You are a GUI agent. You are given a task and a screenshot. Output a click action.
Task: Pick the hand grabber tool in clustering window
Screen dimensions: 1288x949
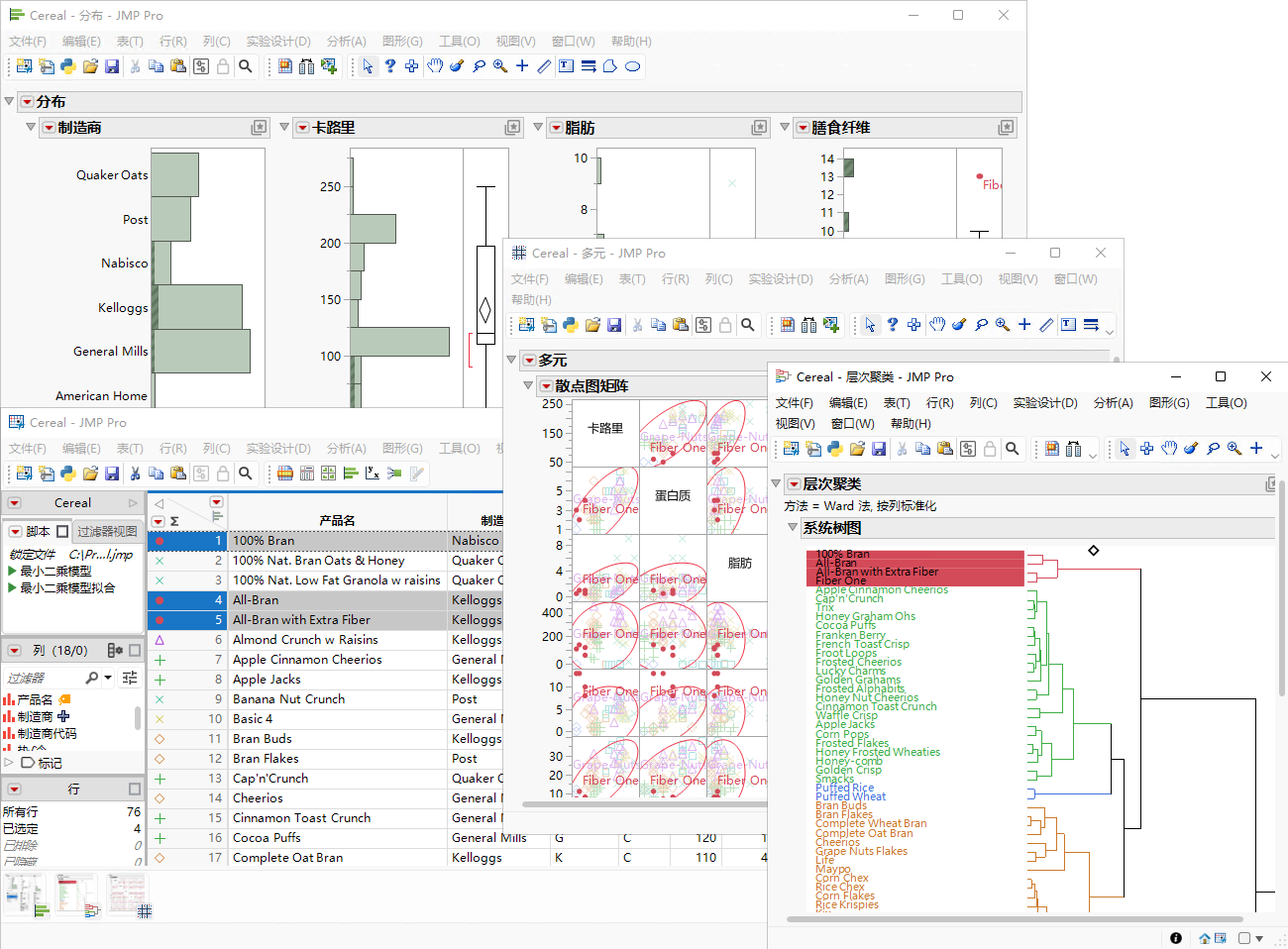(x=1169, y=449)
